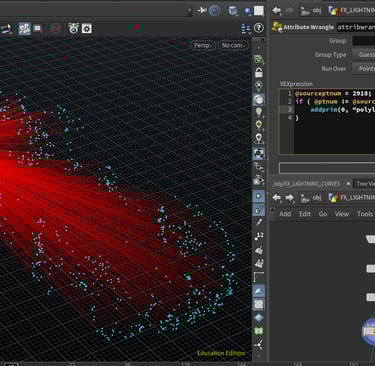Switch to the Tree View tab
Viewport: 375px width, 366px height.
[366, 184]
